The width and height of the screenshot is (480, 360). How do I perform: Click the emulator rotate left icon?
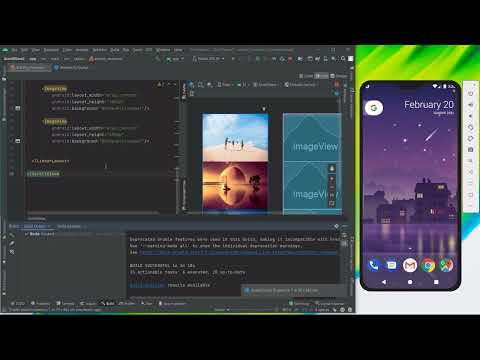point(471,127)
